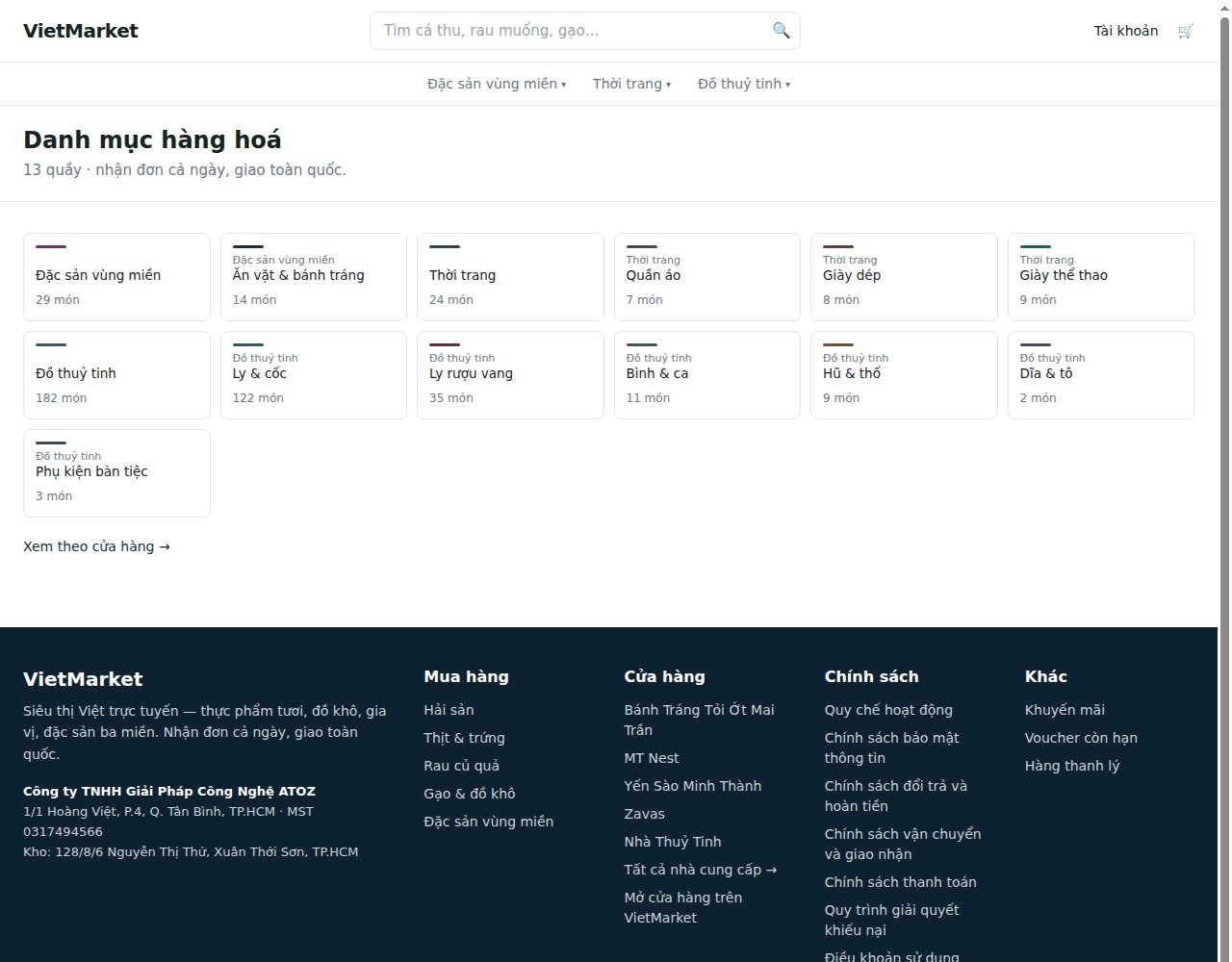
Task: Go to VietMarket home logo
Action: (81, 31)
